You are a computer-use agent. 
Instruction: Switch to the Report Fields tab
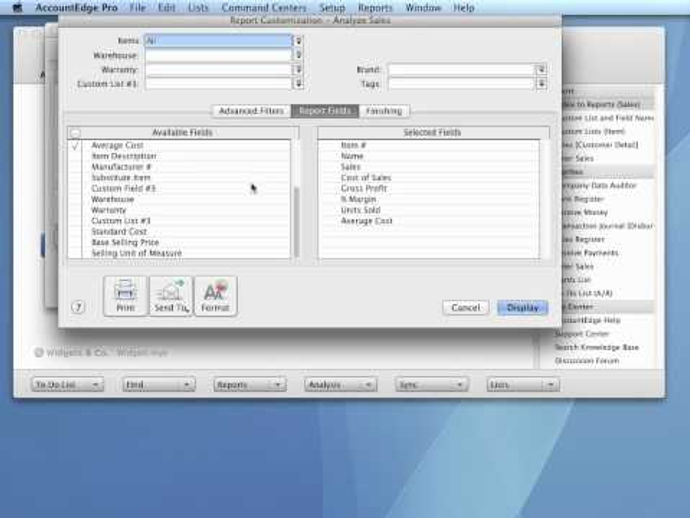pyautogui.click(x=325, y=111)
